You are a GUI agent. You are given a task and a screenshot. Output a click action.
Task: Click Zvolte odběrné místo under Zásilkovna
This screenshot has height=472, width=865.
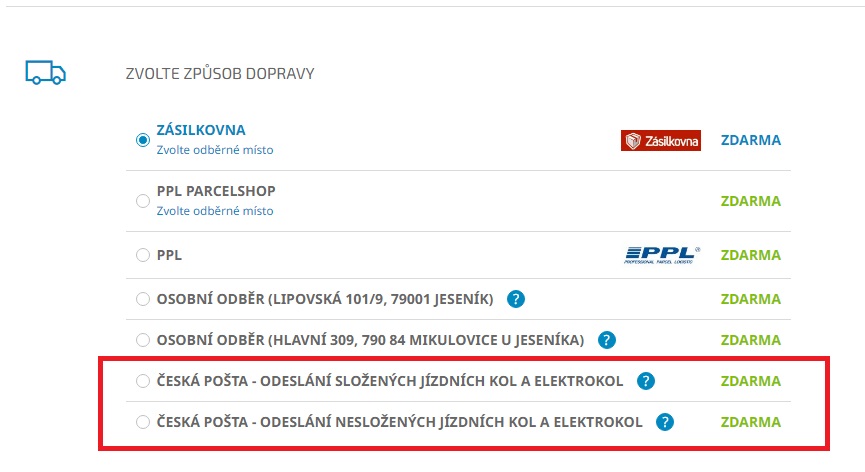pos(215,150)
